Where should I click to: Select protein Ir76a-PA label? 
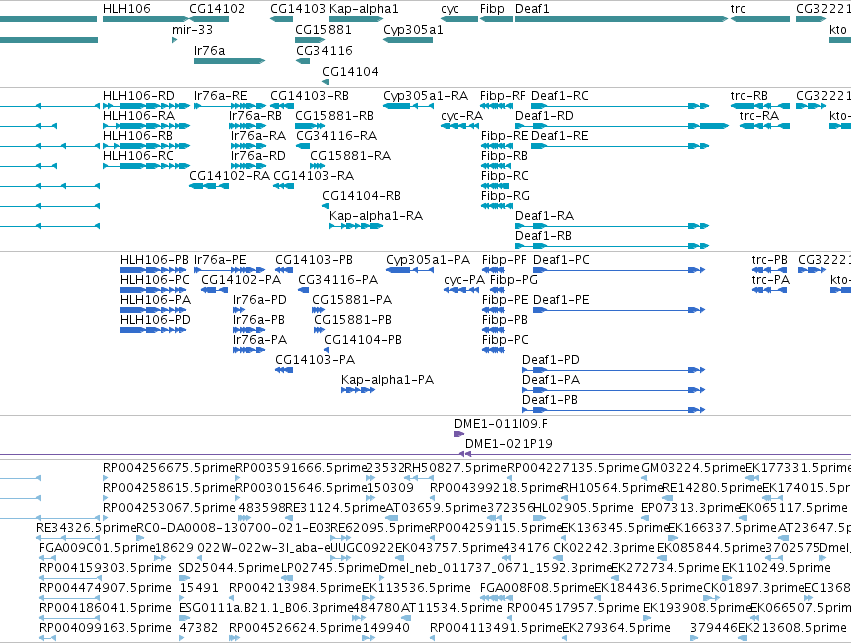pos(260,340)
